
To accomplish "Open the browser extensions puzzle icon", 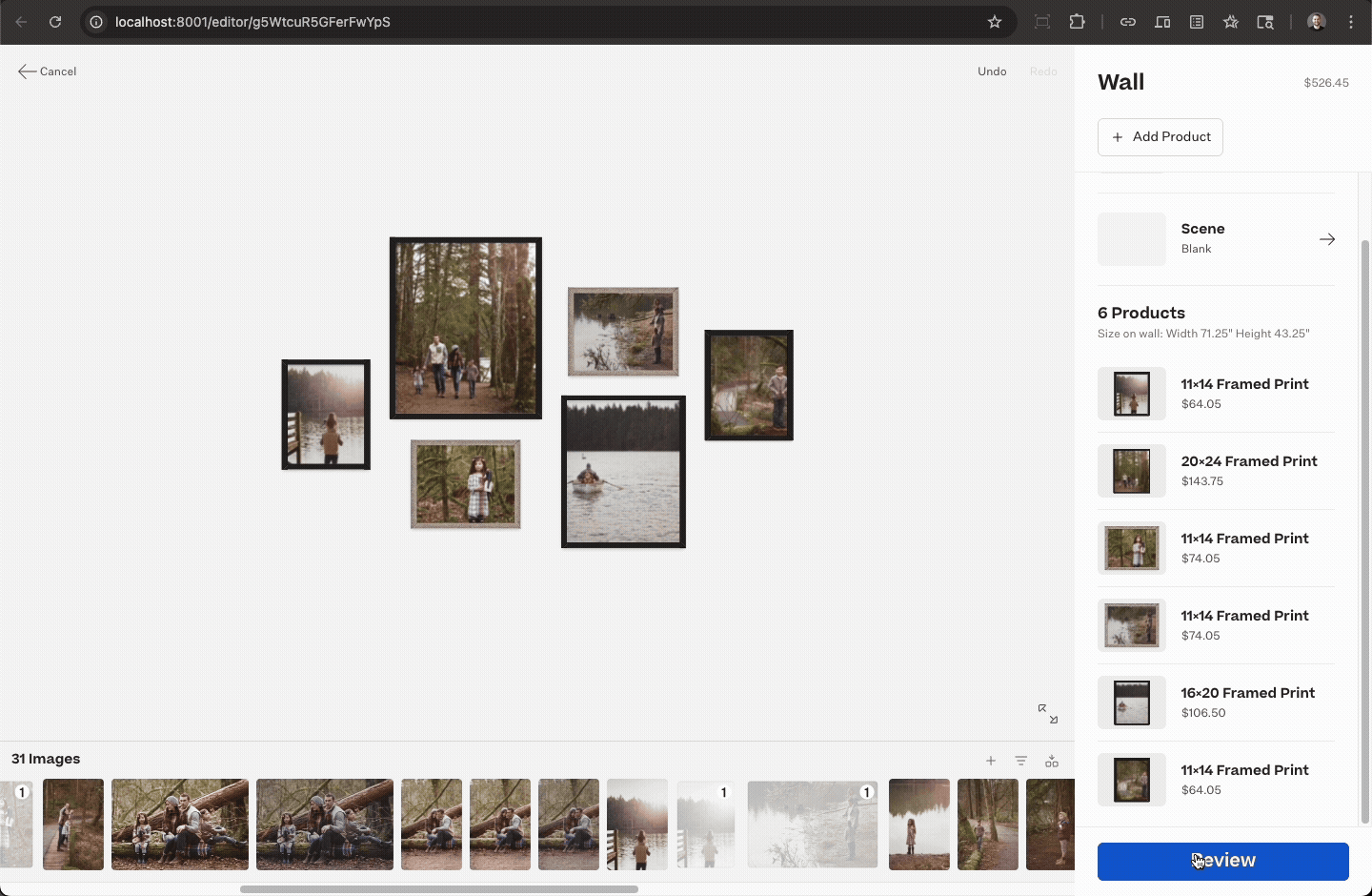I will coord(1077,22).
